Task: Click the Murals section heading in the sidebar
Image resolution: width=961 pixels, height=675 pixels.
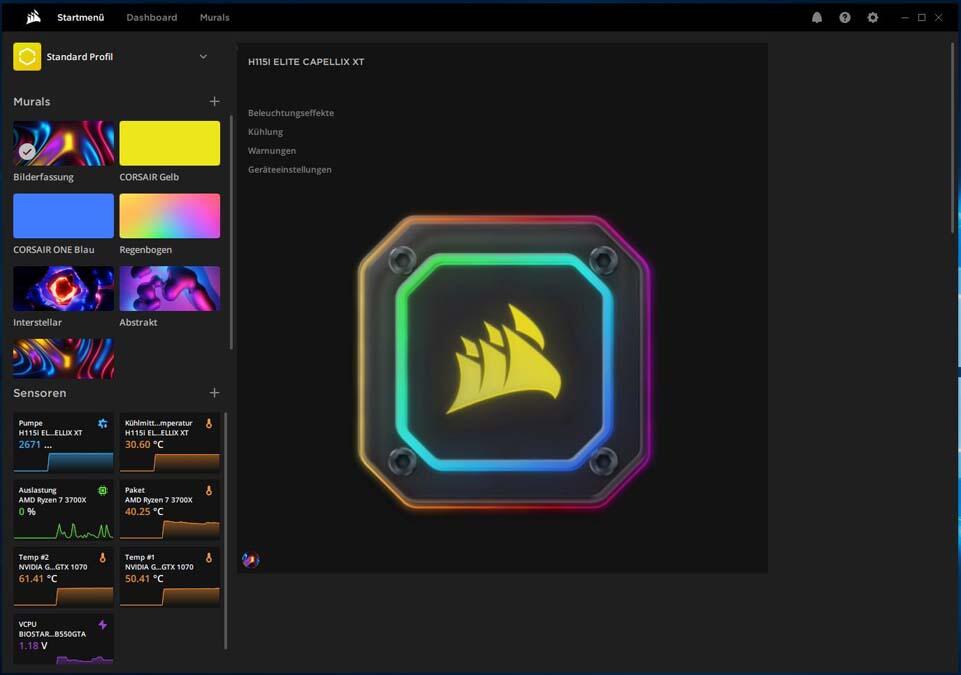Action: 32,102
